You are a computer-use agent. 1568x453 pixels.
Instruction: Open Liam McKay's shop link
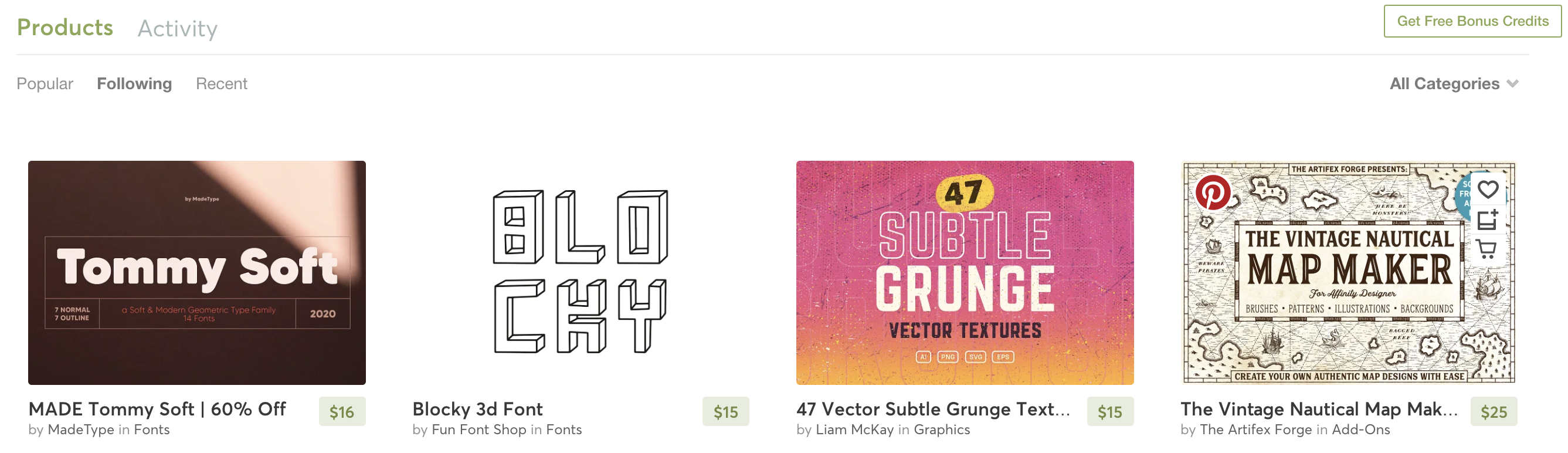click(x=854, y=430)
